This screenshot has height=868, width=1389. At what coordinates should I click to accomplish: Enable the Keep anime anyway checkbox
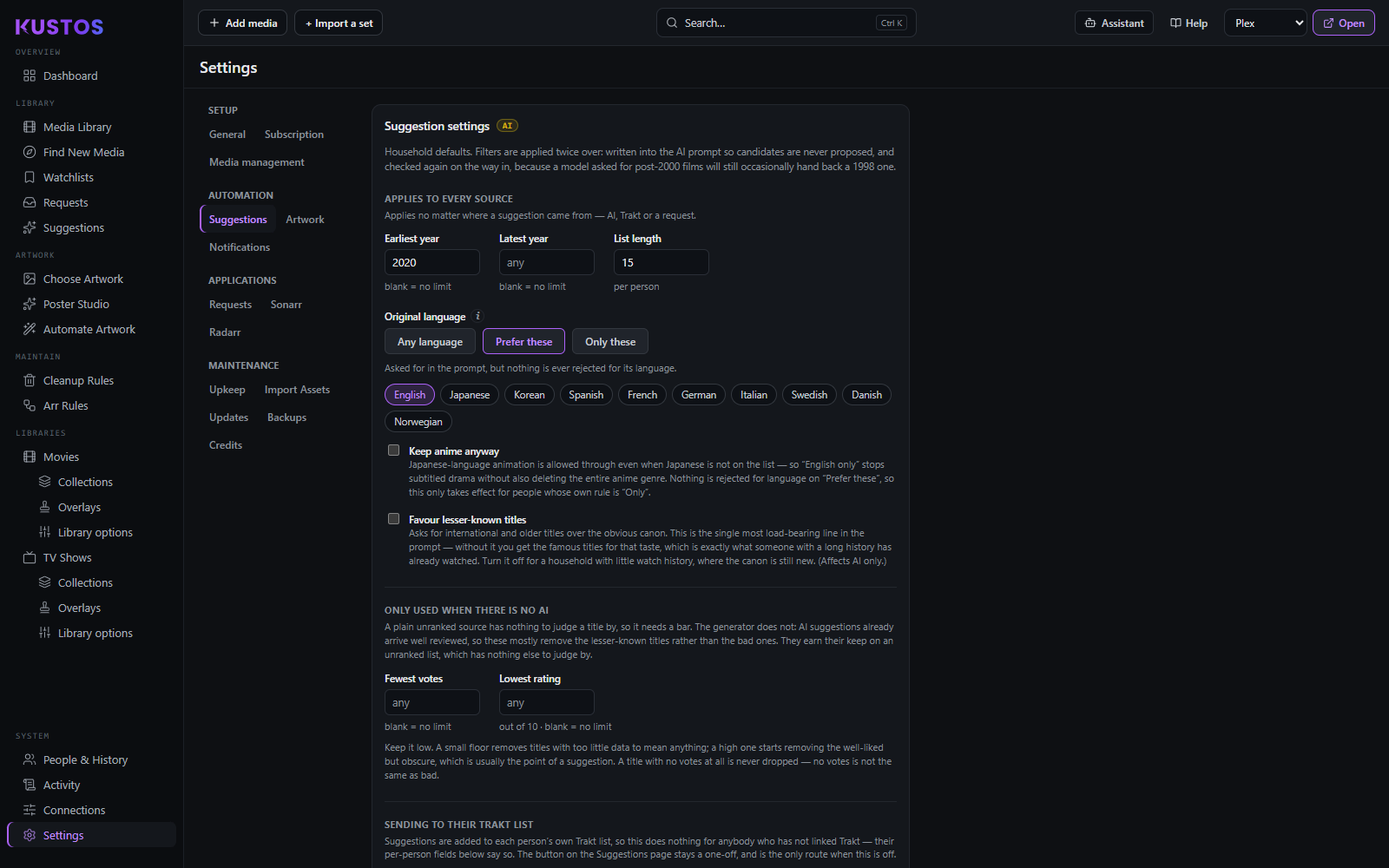pyautogui.click(x=393, y=450)
